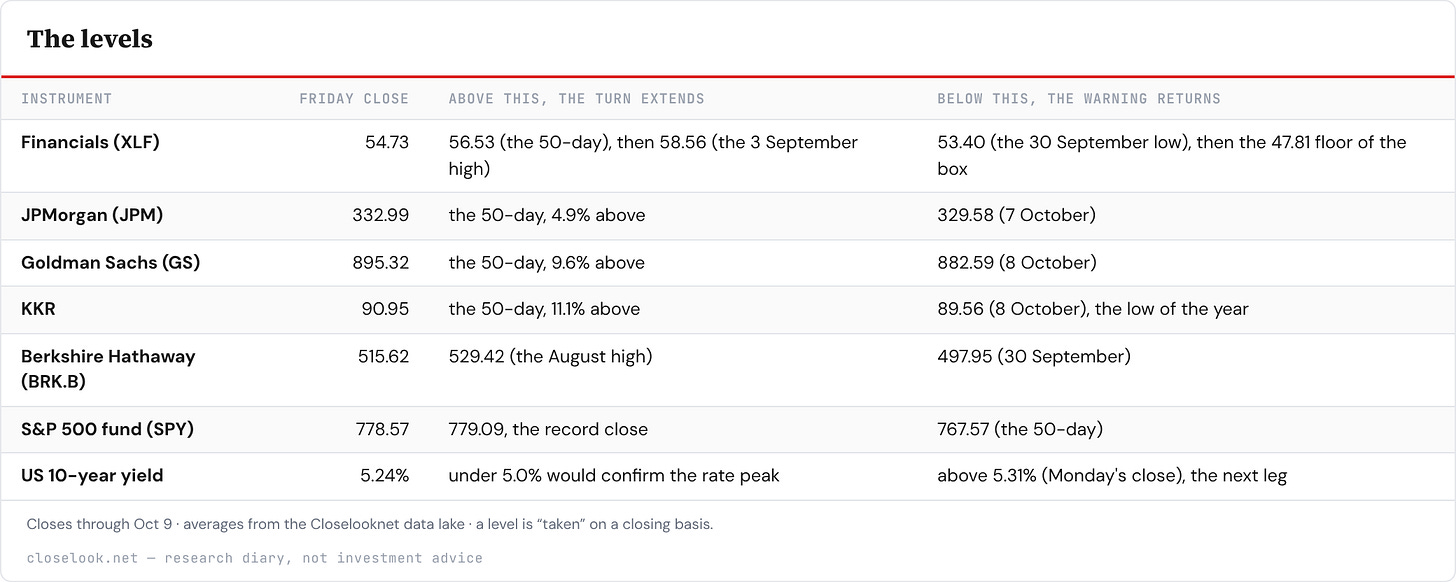
Task: Click the level "497.95 (30 September)"
Action: (x=1034, y=356)
